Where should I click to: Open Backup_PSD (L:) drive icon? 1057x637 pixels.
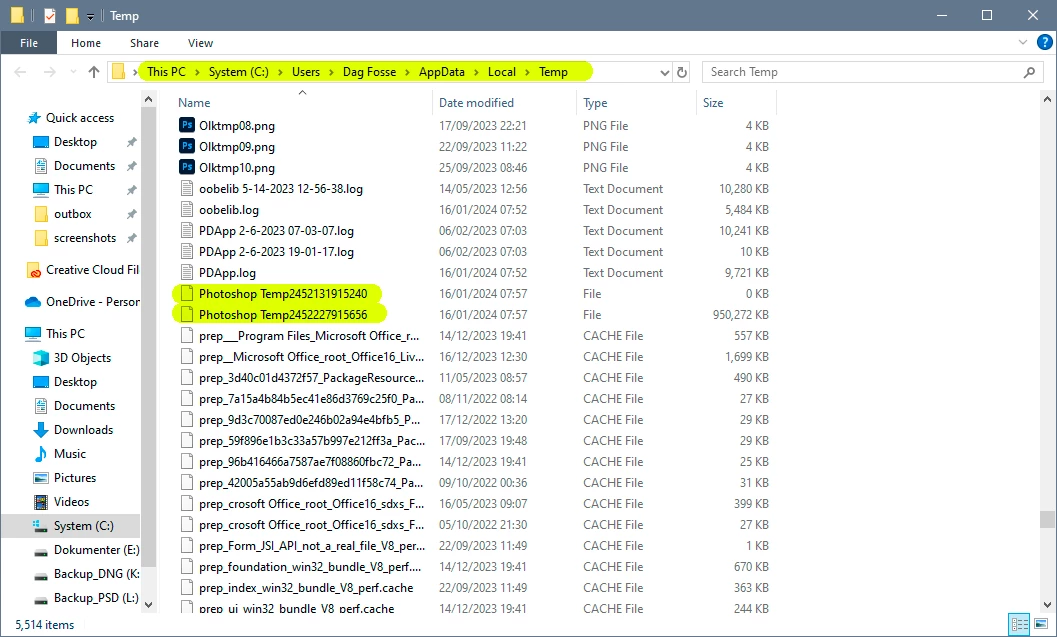(x=41, y=599)
